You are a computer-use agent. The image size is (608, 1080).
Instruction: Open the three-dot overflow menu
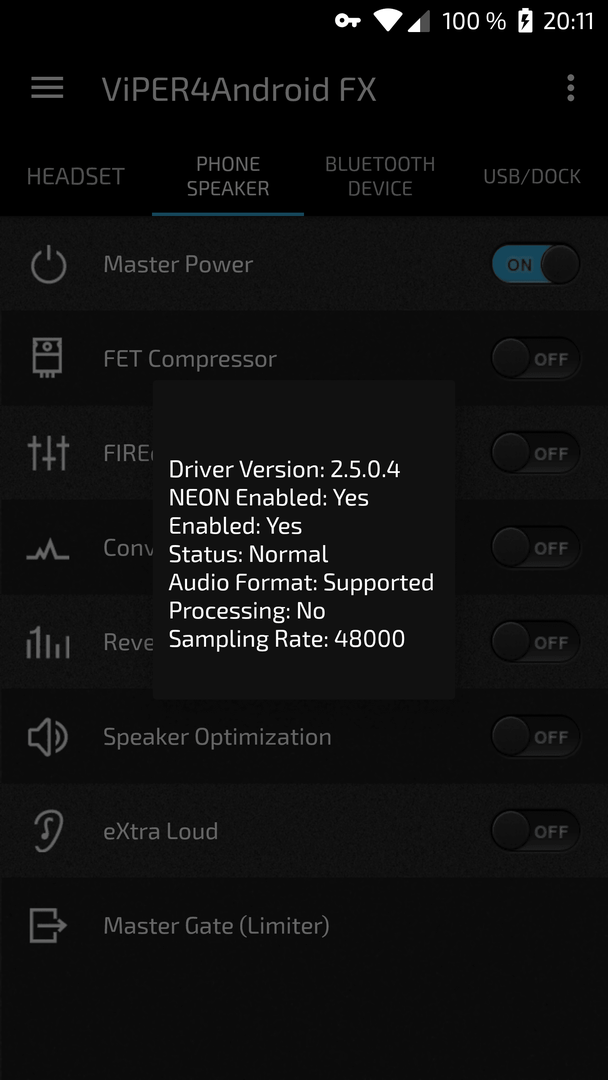click(570, 88)
